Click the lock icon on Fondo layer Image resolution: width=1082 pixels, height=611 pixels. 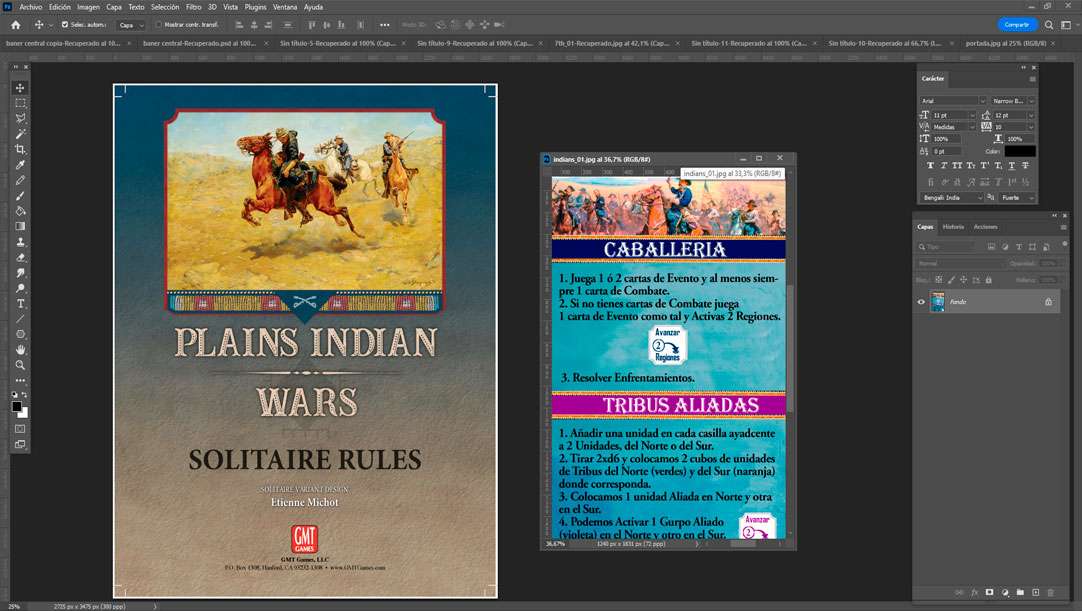(1048, 302)
